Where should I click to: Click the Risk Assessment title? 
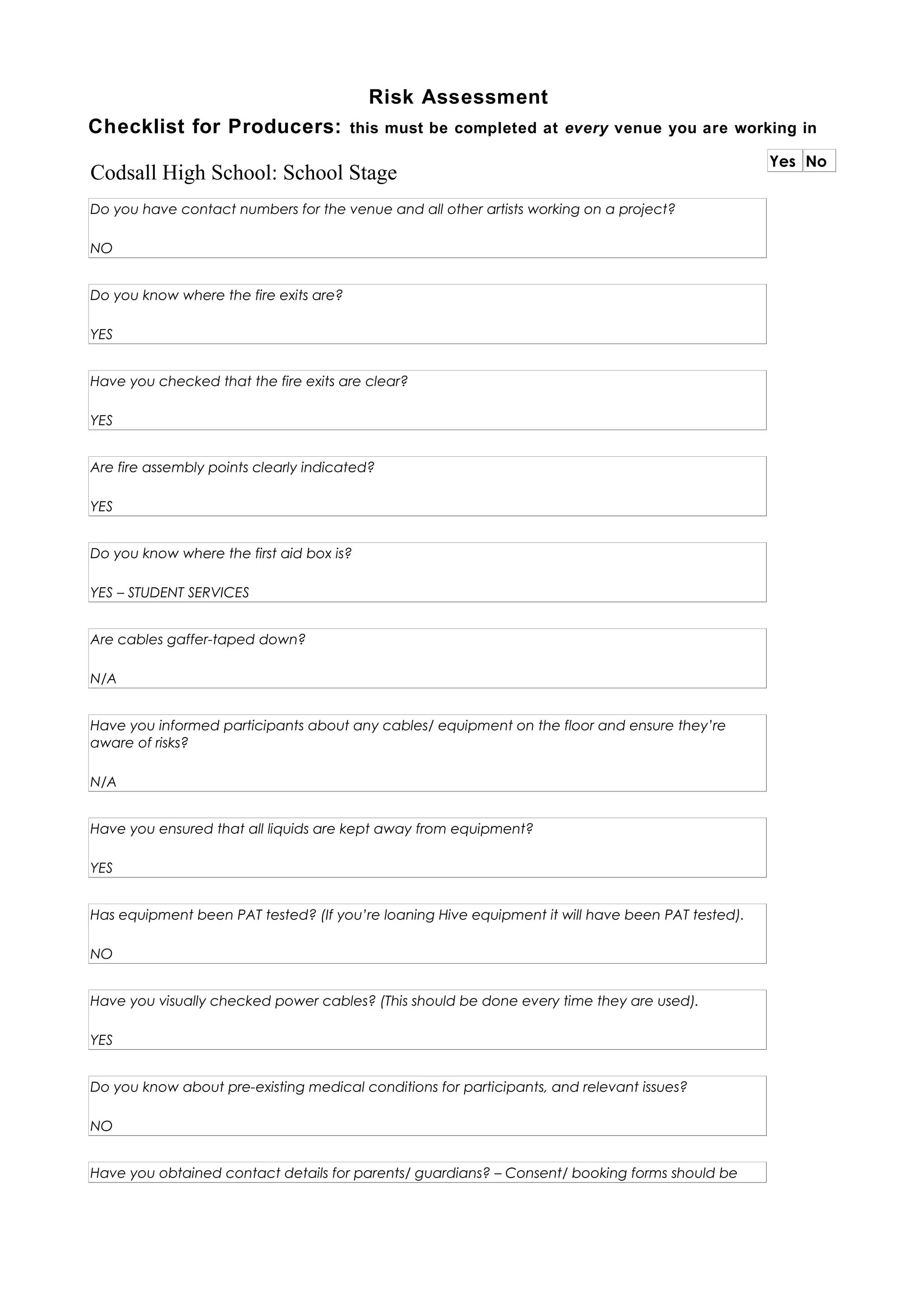click(458, 97)
